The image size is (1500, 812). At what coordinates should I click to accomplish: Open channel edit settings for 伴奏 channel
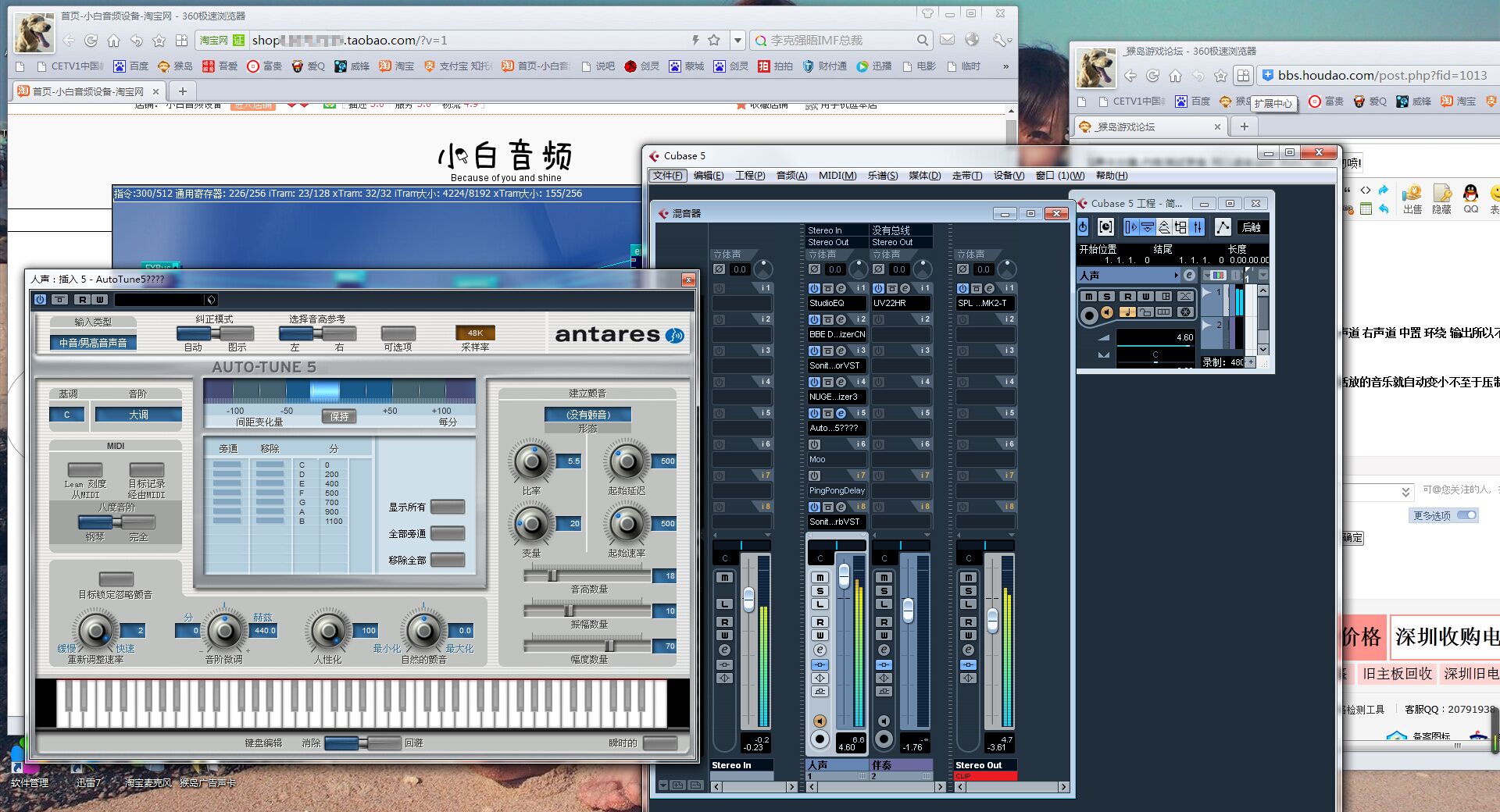click(884, 650)
